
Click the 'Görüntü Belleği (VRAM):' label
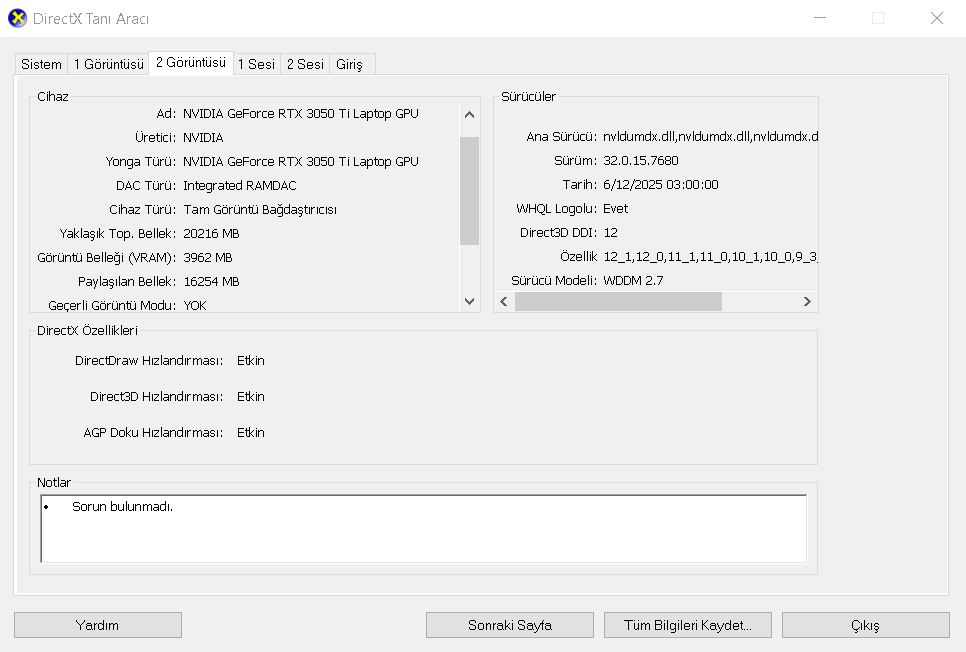click(x=107, y=258)
